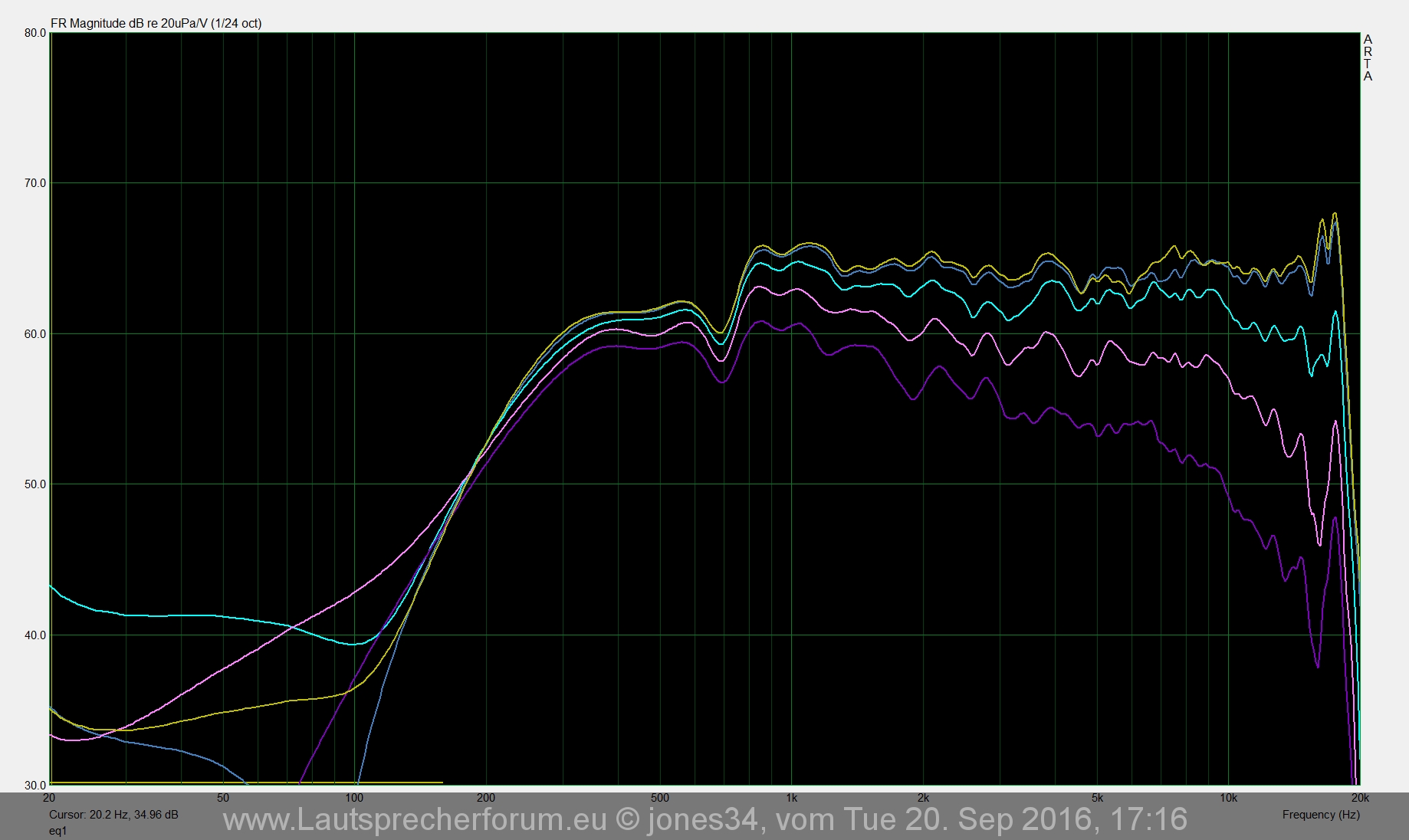Click the vertical ARTA label
The width and height of the screenshot is (1409, 840).
coord(1368,57)
